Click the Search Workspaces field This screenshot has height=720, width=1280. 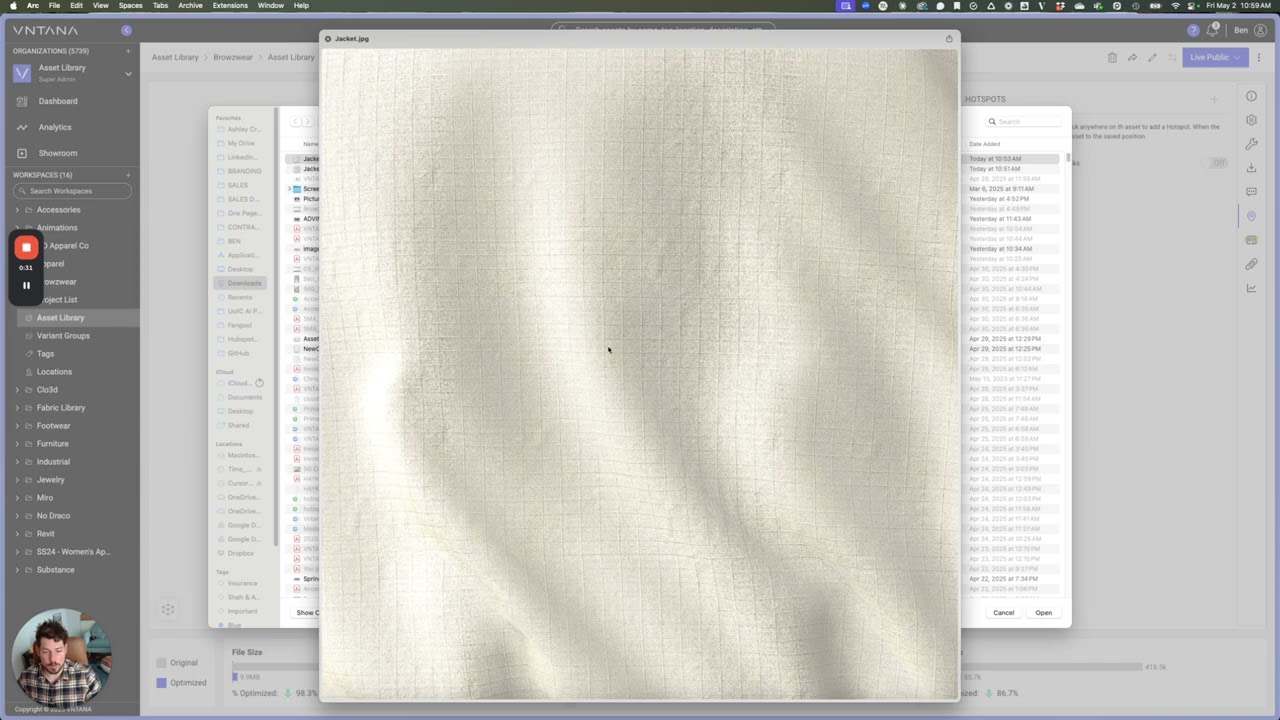coord(74,191)
